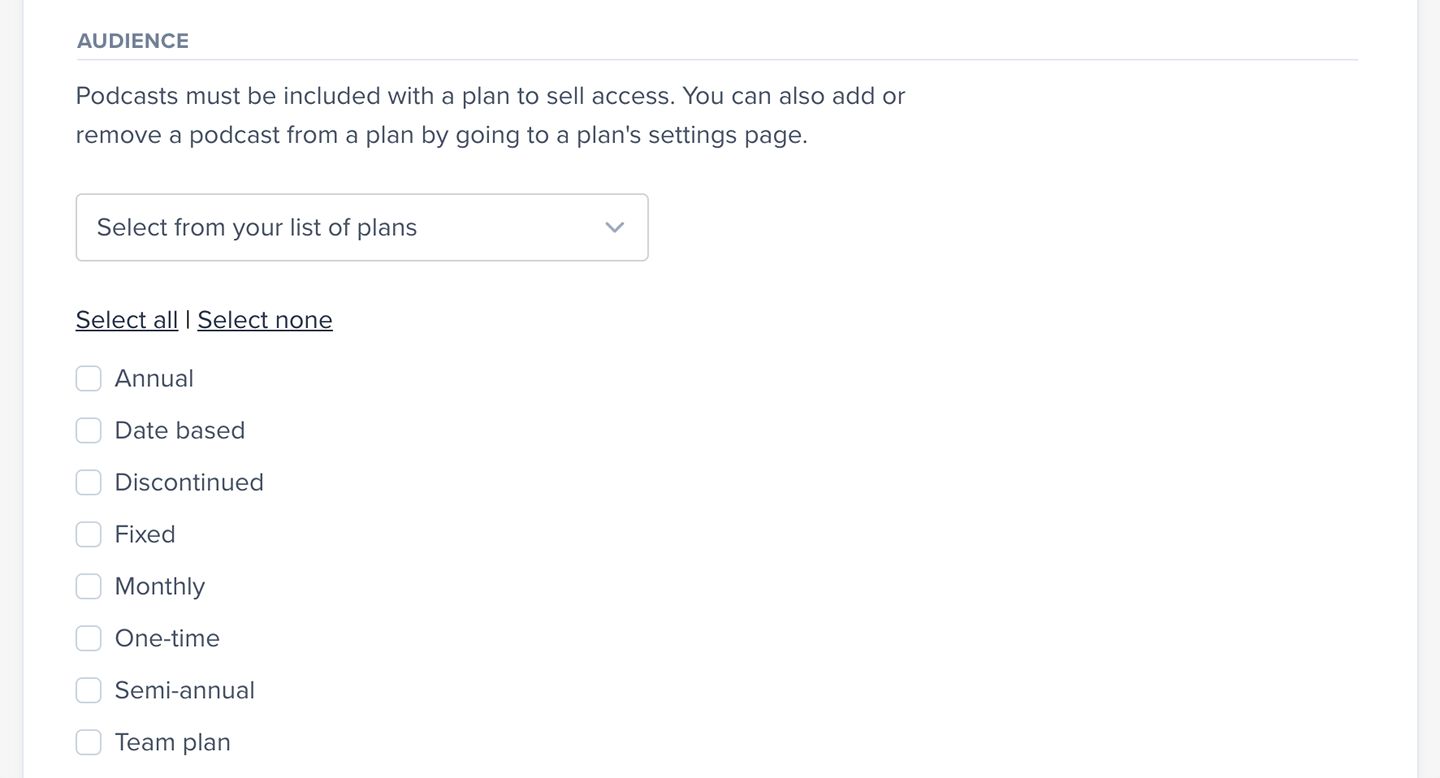1440x778 pixels.
Task: Check the Annual plan checkbox
Action: (x=89, y=379)
